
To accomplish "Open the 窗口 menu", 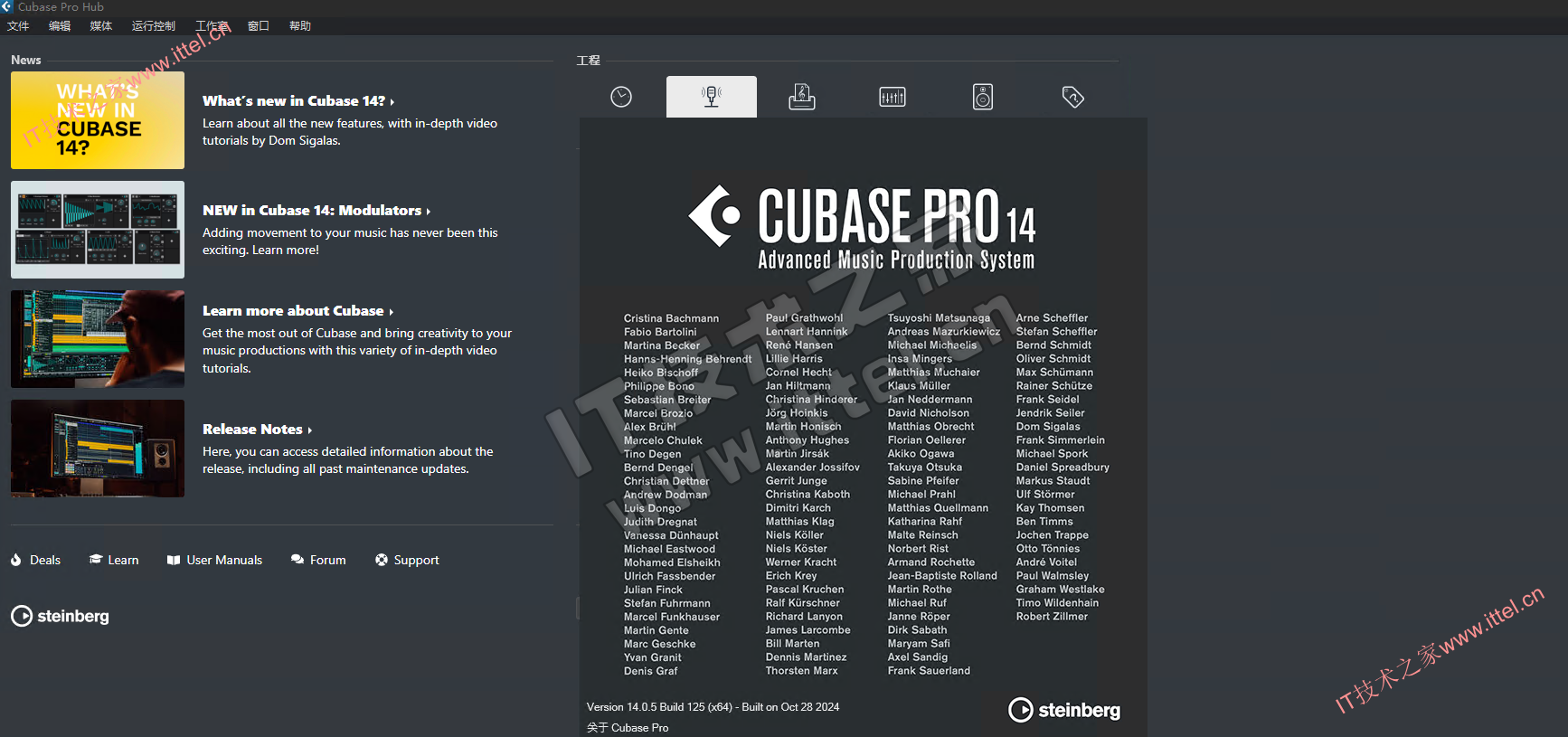I will (259, 26).
